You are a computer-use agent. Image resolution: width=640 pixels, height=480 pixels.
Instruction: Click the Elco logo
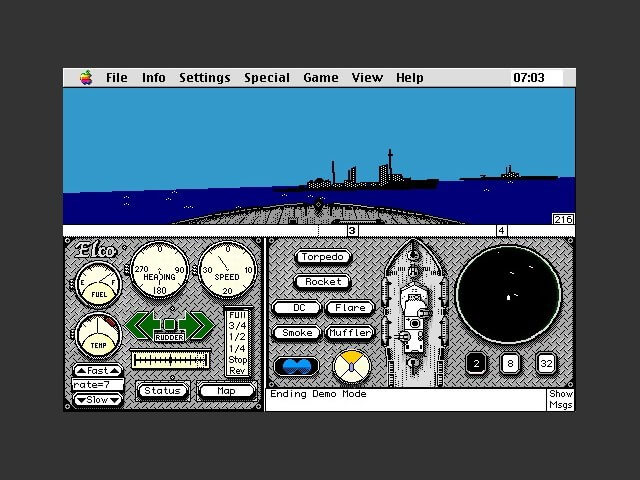[96, 250]
